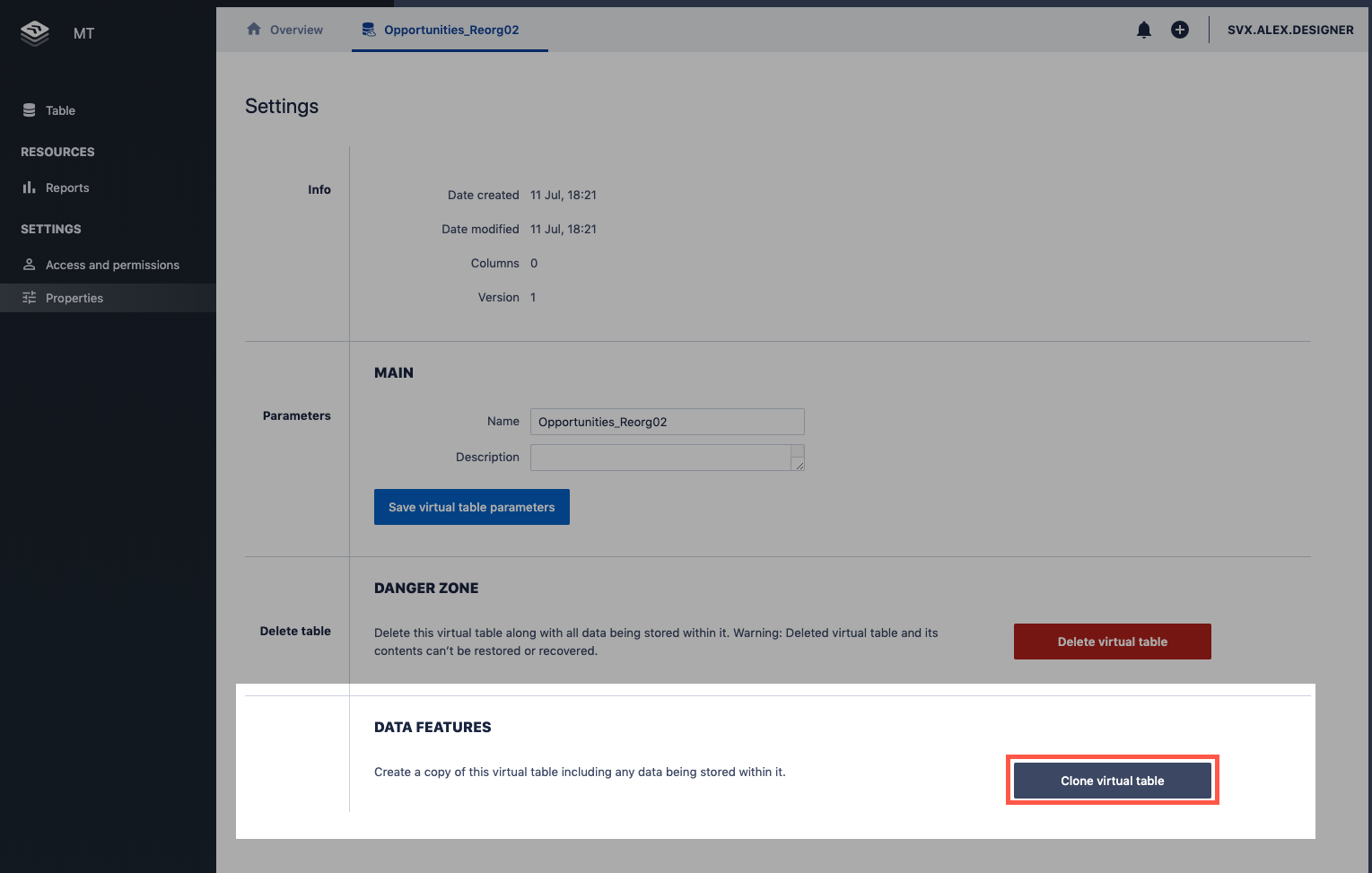Select the Opportunities_Reorg02 tab
Viewport: 1372px width, 873px height.
(450, 30)
